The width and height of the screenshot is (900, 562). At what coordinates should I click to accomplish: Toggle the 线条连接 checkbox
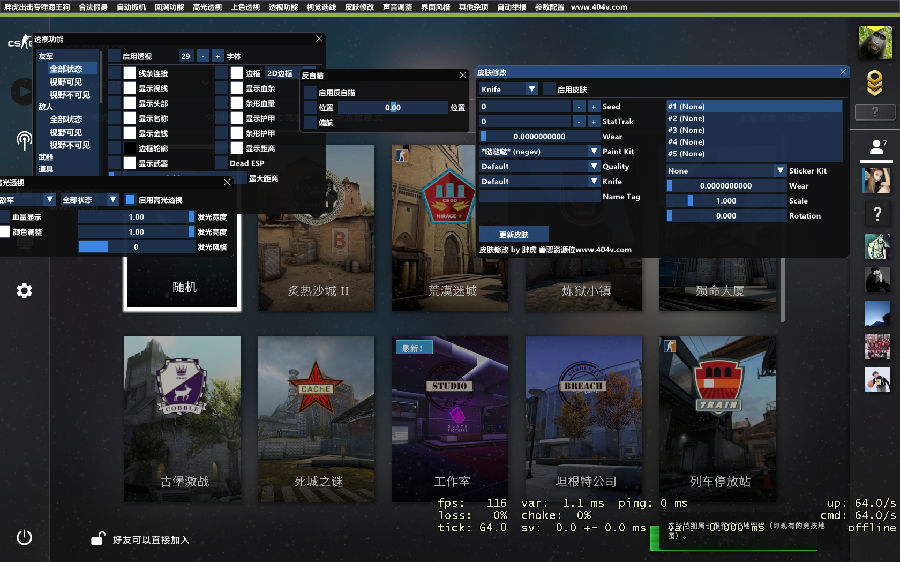coord(114,73)
